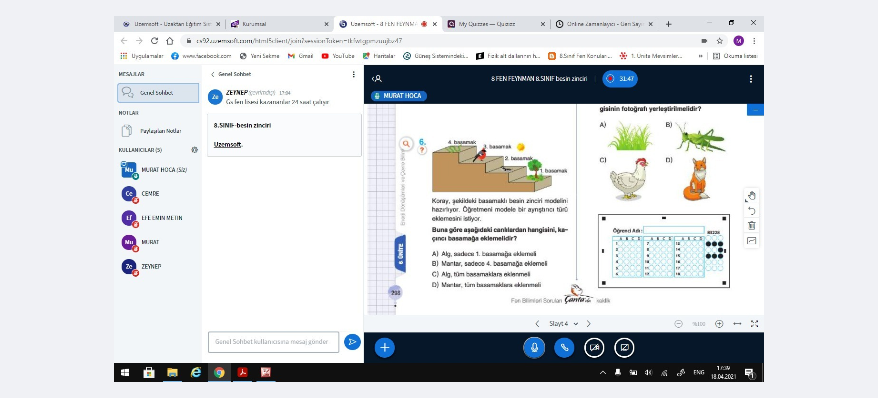
Task: Select the pan hand whiteboard tool
Action: click(751, 195)
